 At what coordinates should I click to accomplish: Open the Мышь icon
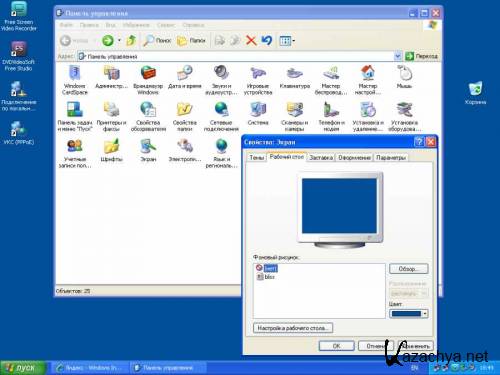point(404,77)
